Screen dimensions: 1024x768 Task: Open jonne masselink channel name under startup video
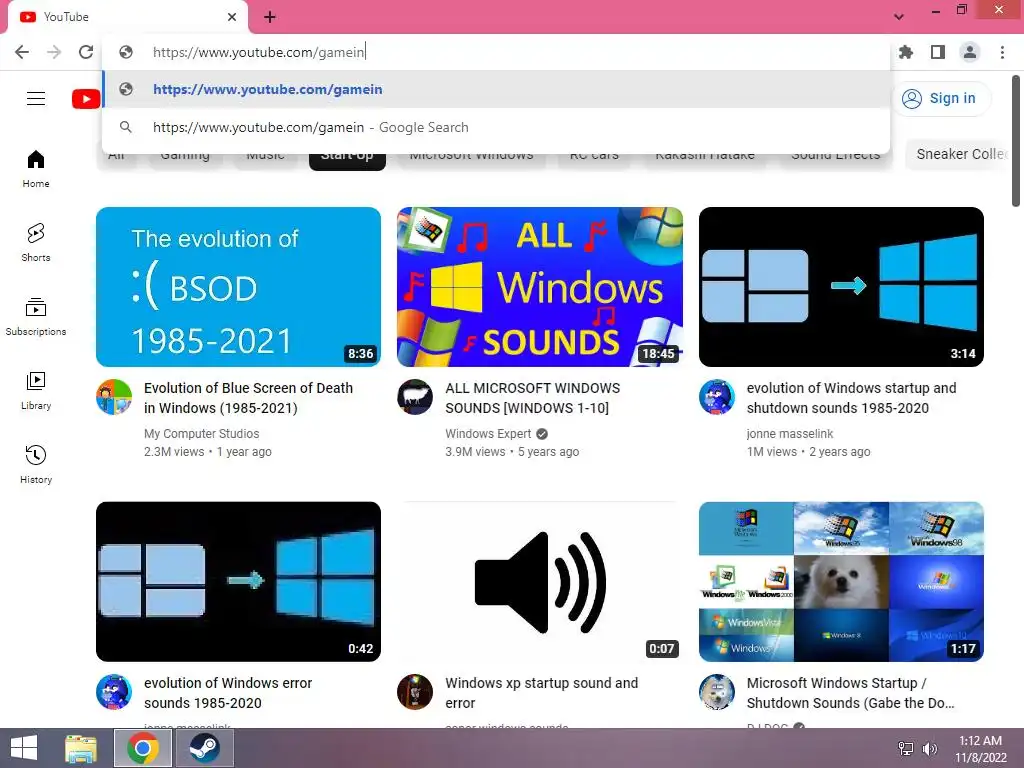pos(790,434)
